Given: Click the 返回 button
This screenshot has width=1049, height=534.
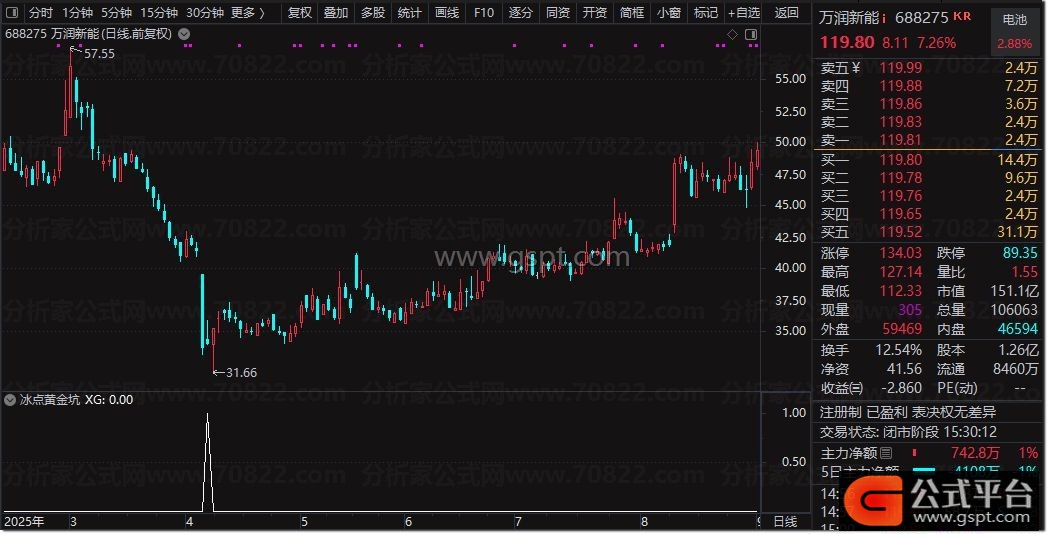Looking at the screenshot, I should [787, 13].
